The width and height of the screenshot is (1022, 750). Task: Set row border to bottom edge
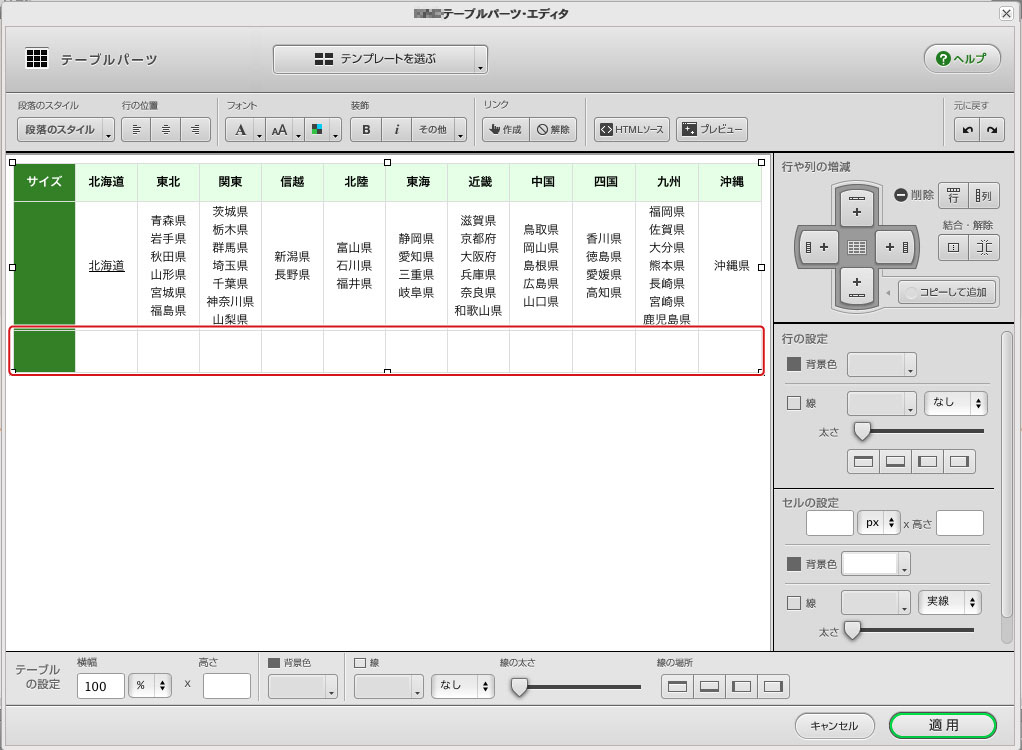[895, 461]
